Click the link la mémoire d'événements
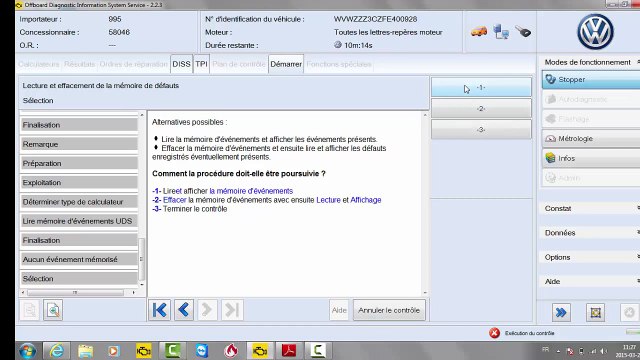The image size is (640, 360). [251, 191]
